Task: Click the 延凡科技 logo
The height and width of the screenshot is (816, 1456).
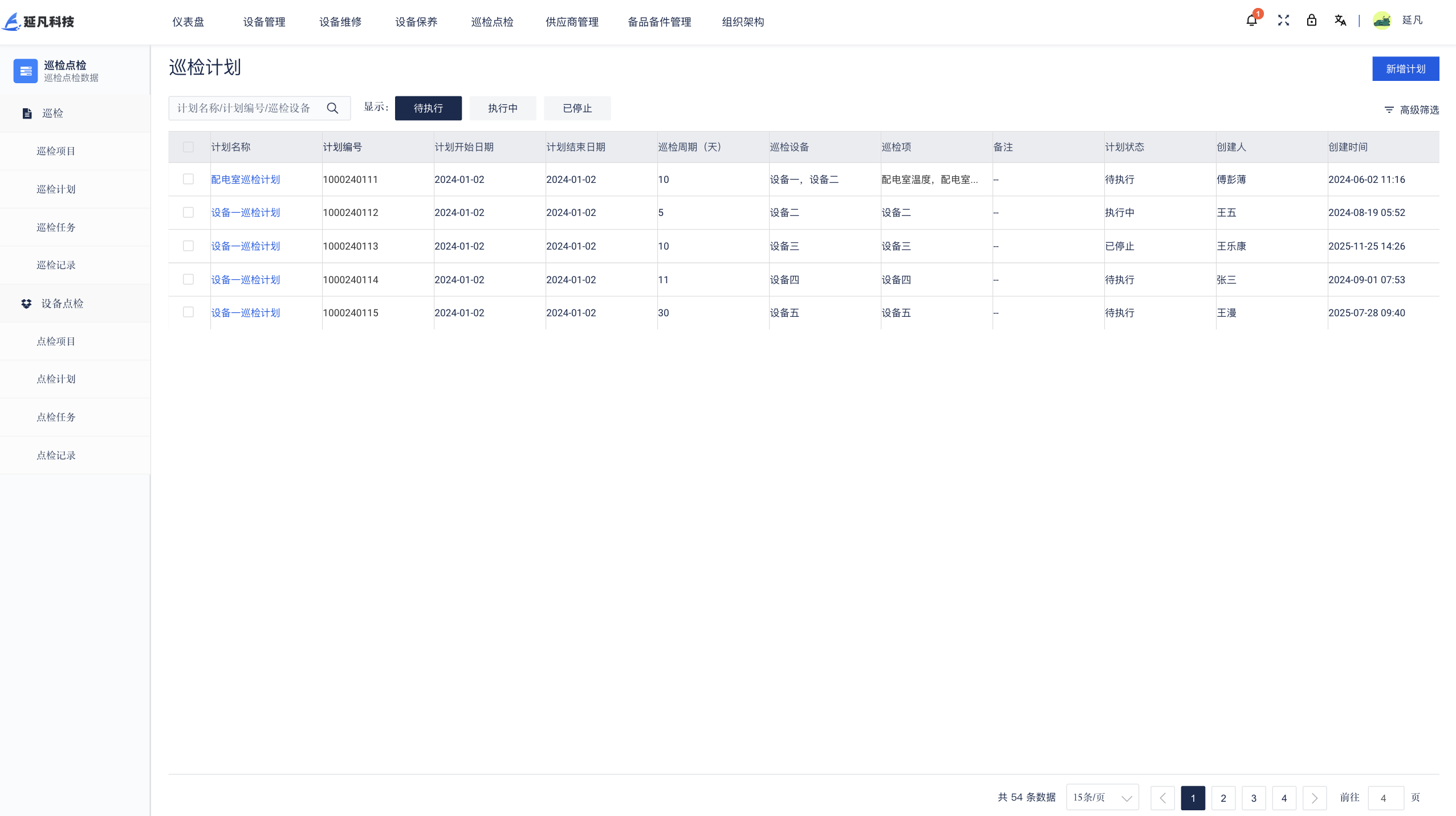Action: tap(39, 22)
